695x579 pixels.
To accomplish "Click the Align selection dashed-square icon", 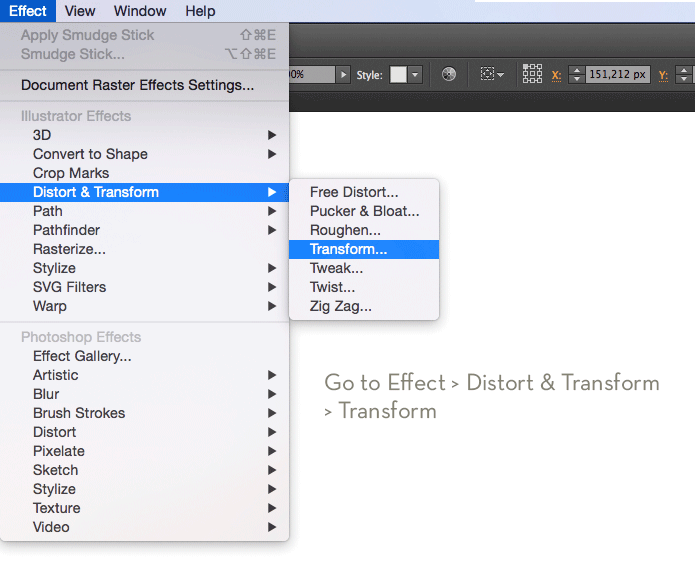I will pyautogui.click(x=487, y=75).
